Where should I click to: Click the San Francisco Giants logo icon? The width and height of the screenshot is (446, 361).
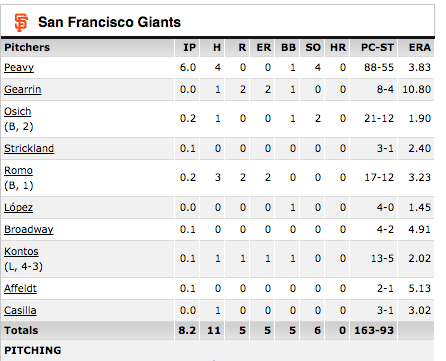point(21,22)
